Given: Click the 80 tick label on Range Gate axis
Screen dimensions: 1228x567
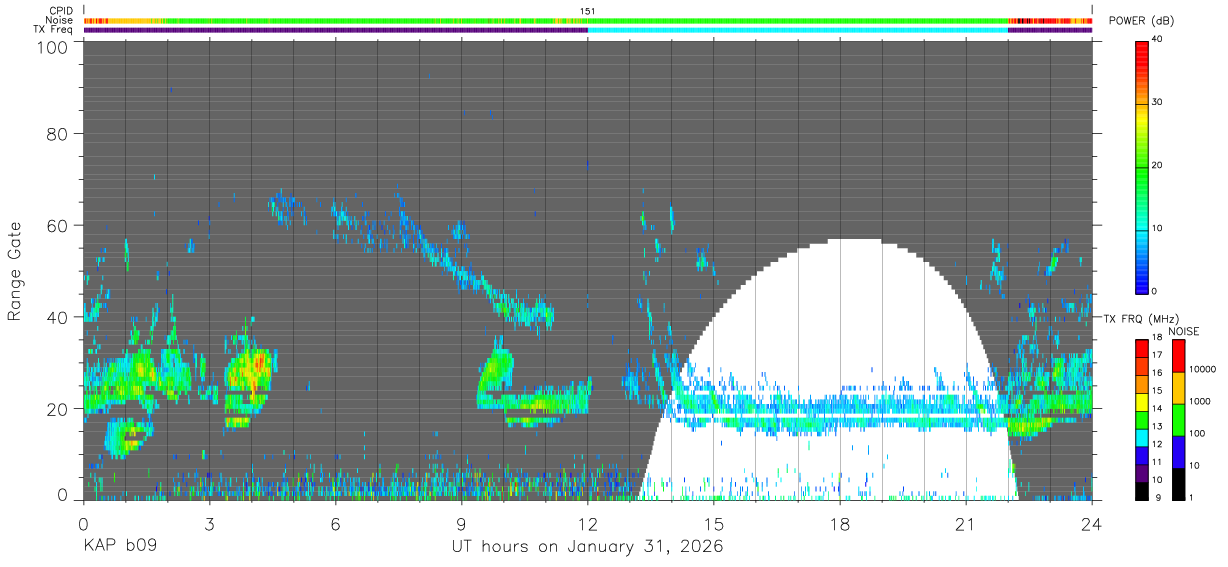Looking at the screenshot, I should coord(58,133).
